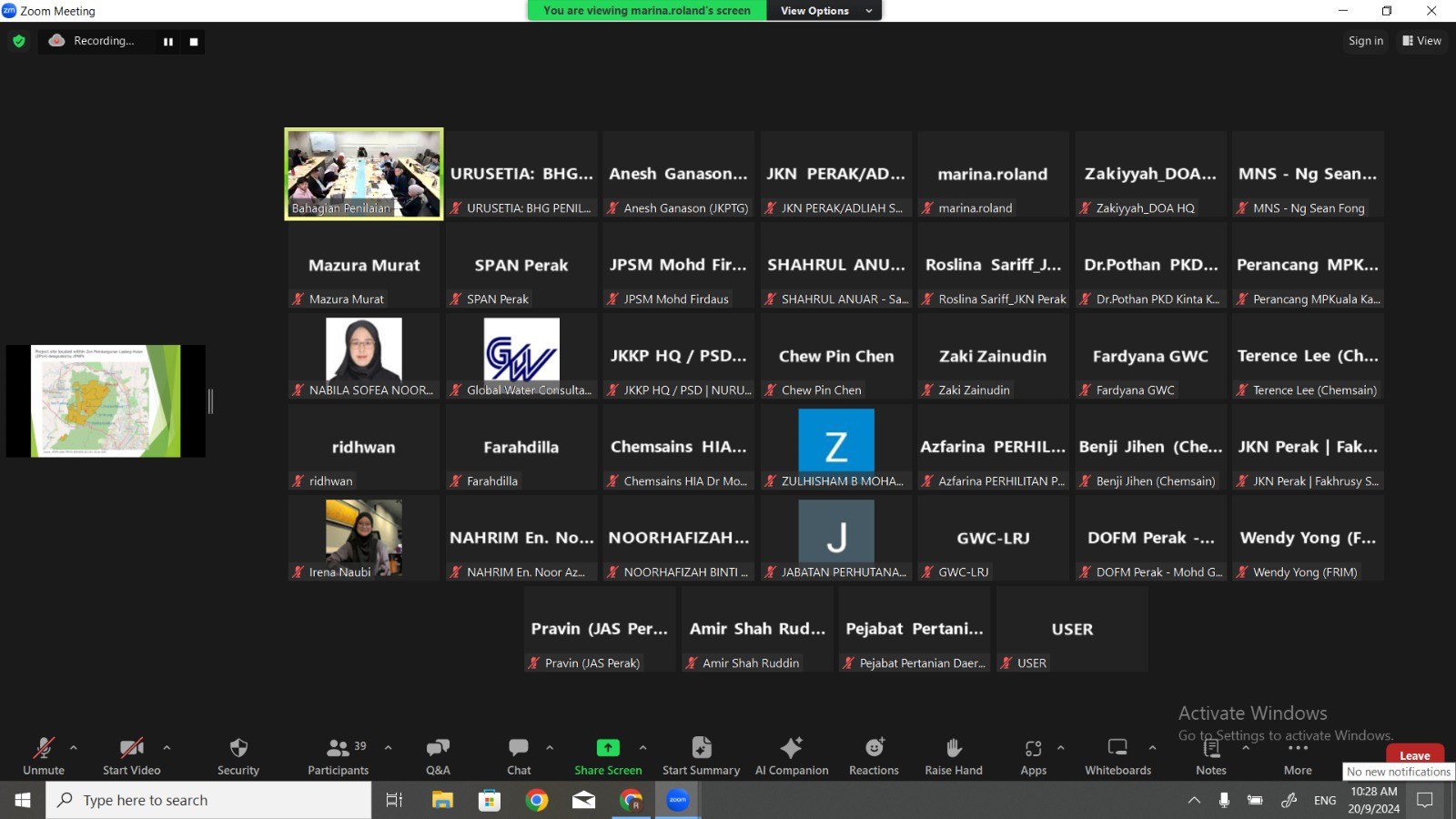Select the Irena Naubi video tile

coord(364,538)
